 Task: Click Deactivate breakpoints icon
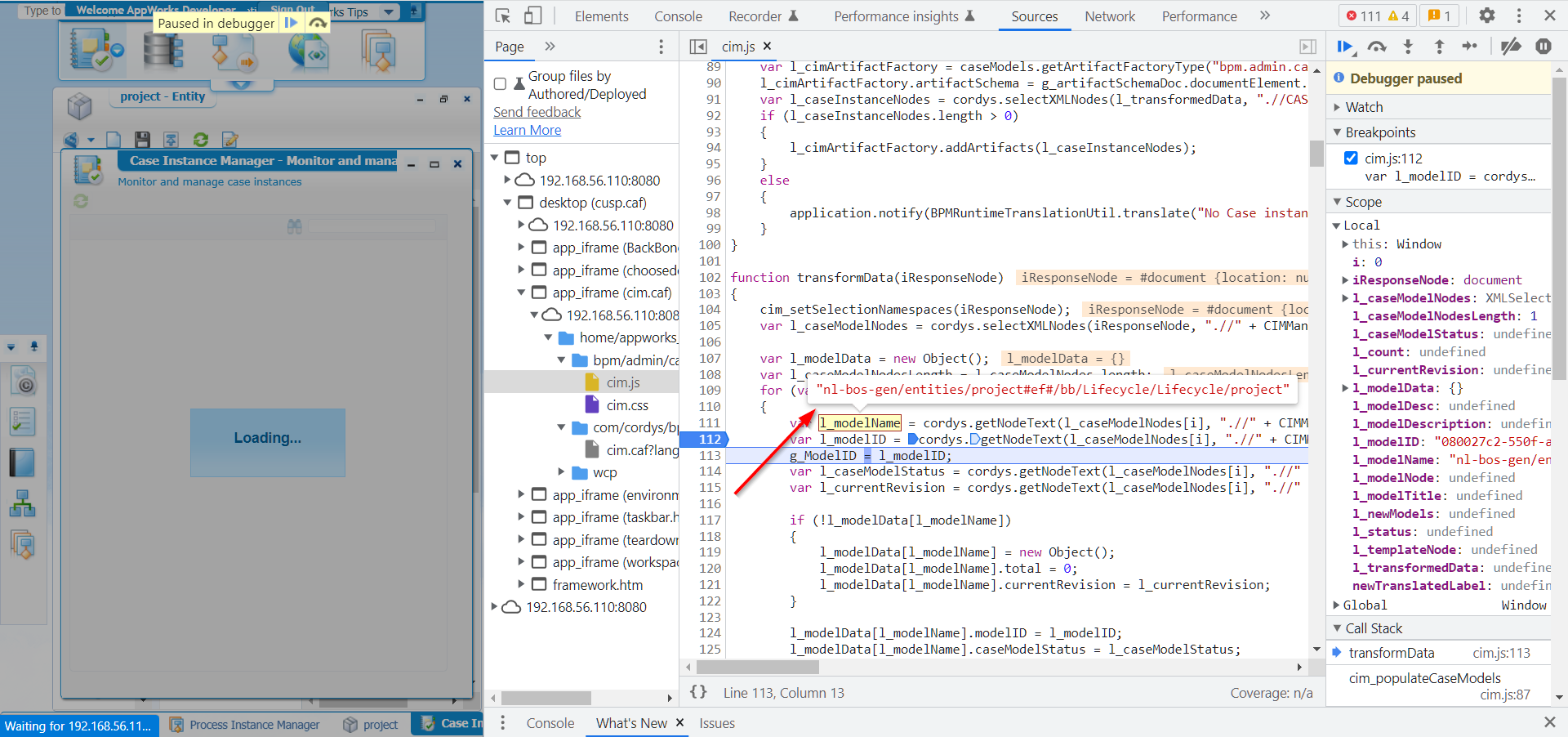click(1511, 47)
